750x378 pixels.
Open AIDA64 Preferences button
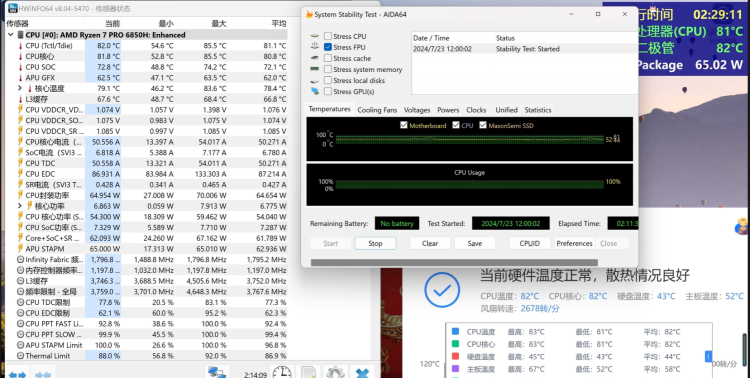(x=574, y=243)
